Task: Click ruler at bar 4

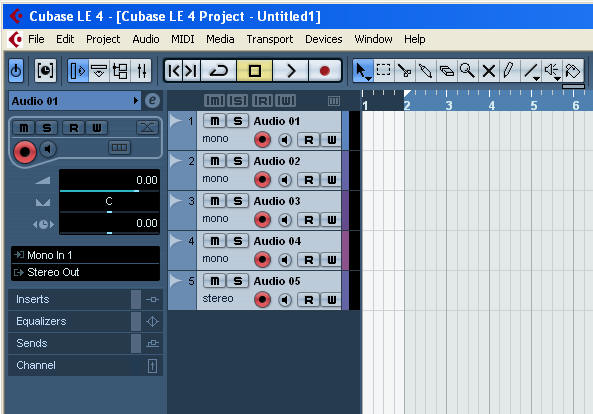Action: click(491, 105)
